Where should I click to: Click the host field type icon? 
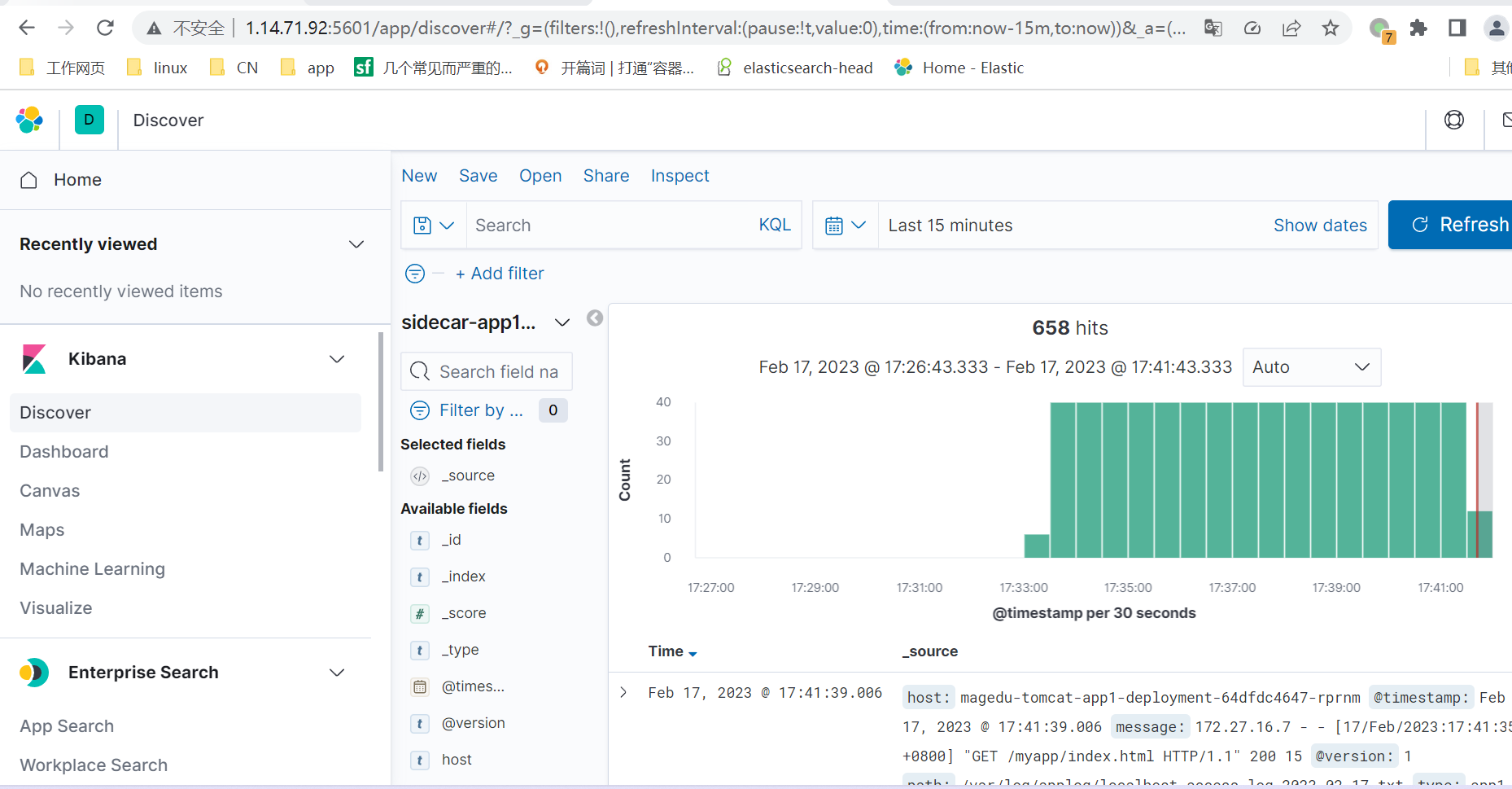(x=420, y=761)
